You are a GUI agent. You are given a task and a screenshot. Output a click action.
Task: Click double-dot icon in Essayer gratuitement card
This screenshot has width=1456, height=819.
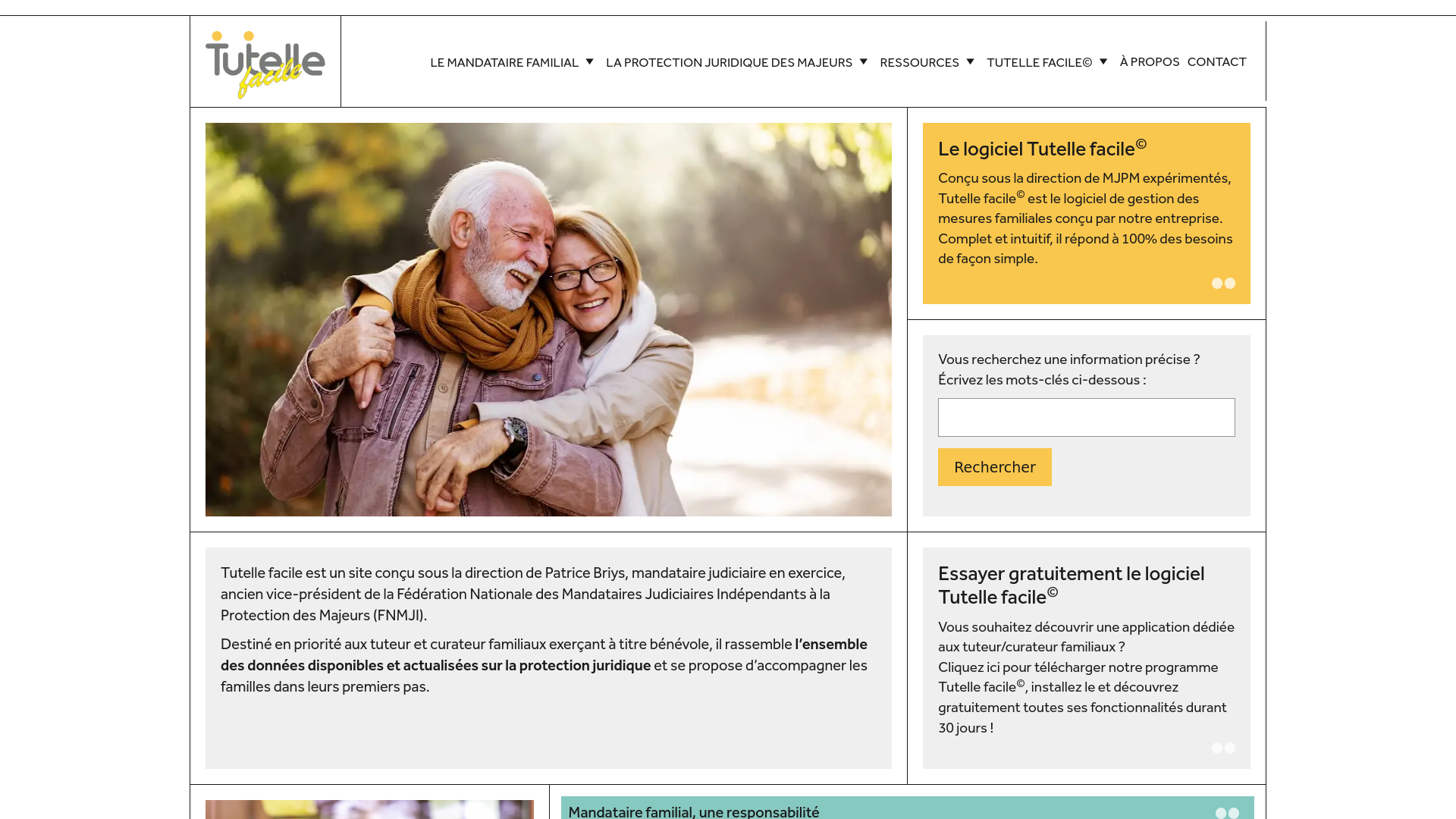coord(1223,748)
